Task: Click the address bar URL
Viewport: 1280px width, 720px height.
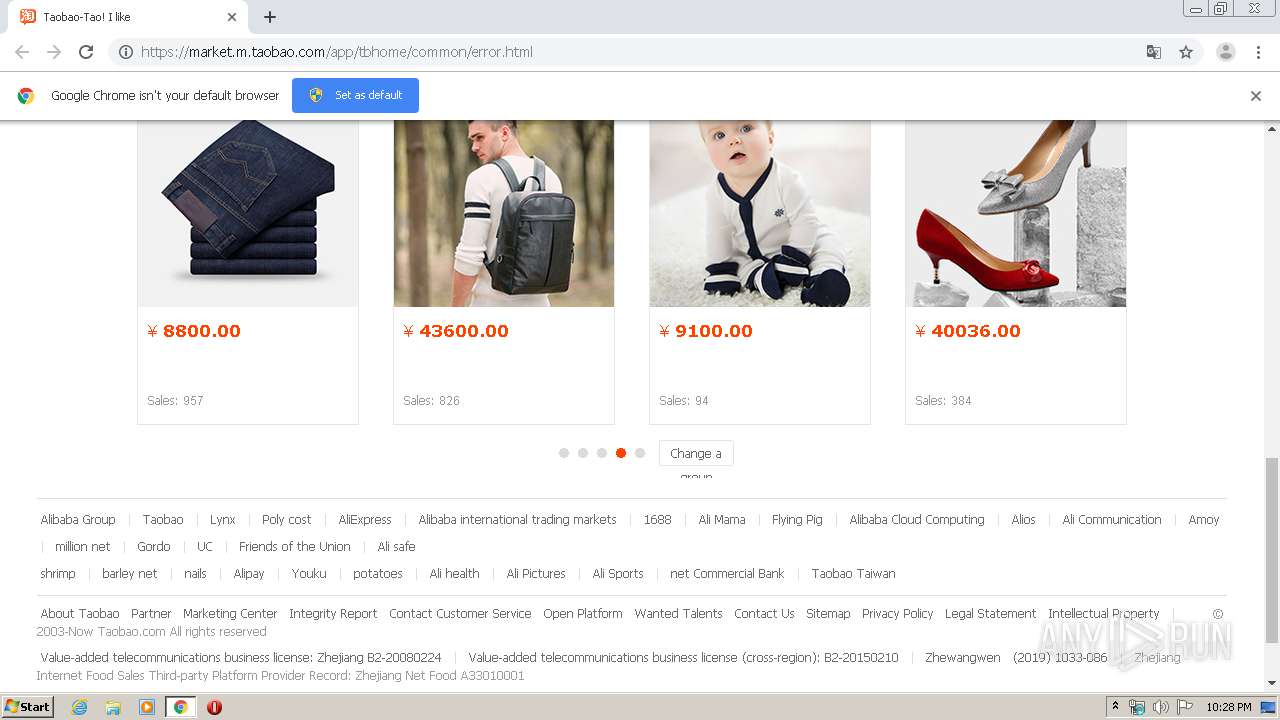Action: [x=336, y=52]
